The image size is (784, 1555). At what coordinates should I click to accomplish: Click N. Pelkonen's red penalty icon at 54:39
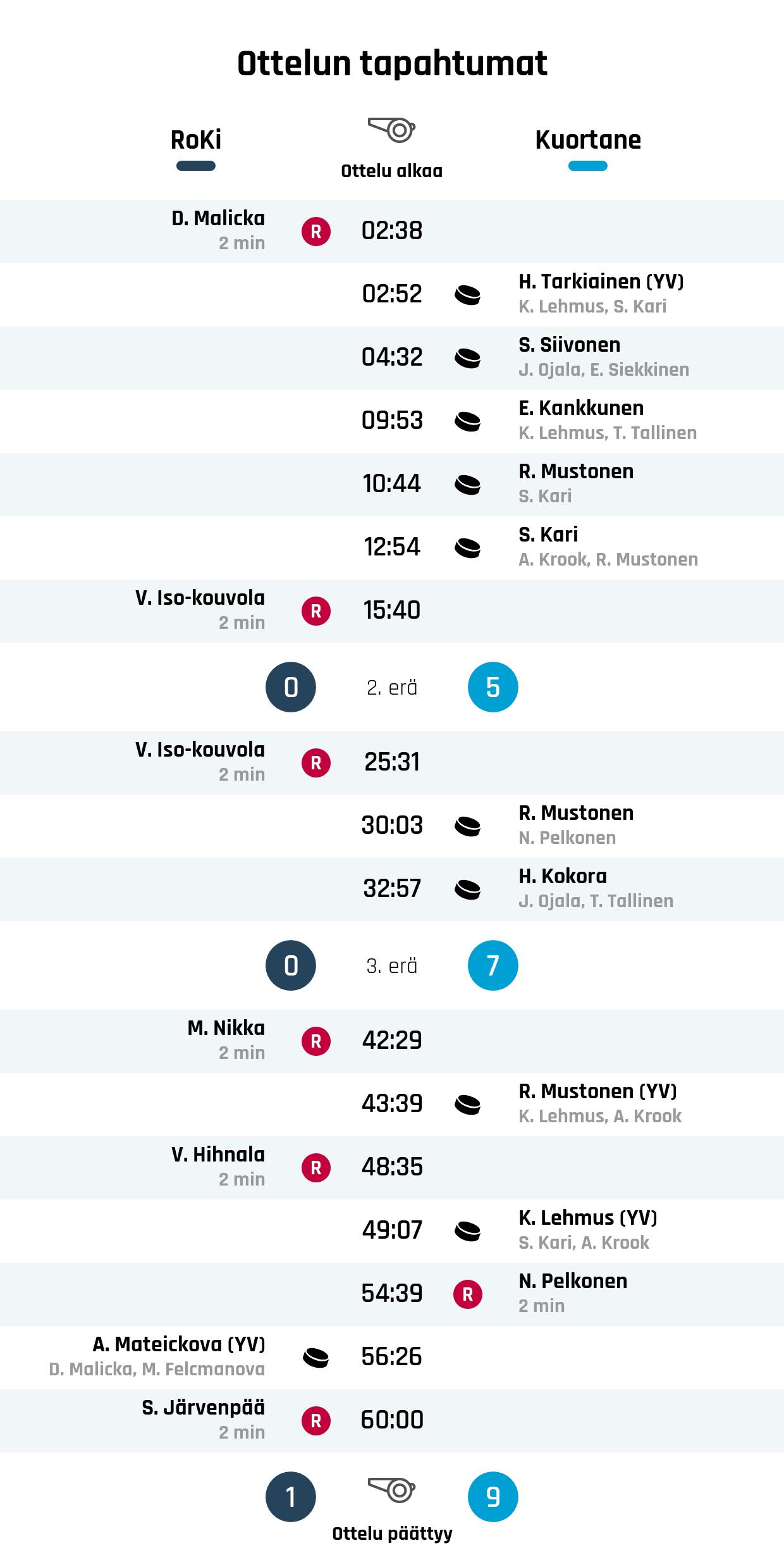click(468, 1294)
